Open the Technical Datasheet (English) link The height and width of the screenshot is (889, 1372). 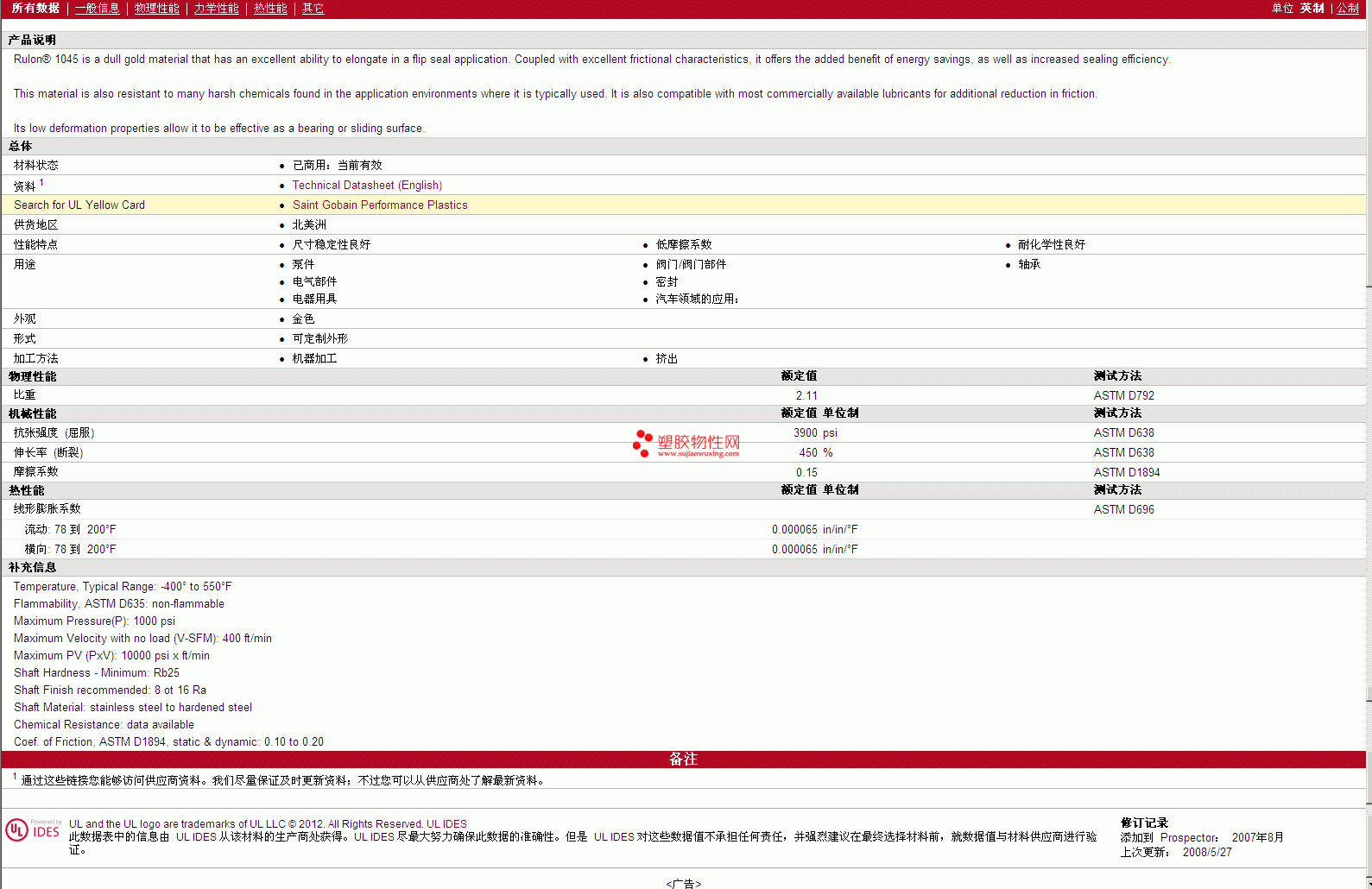367,186
